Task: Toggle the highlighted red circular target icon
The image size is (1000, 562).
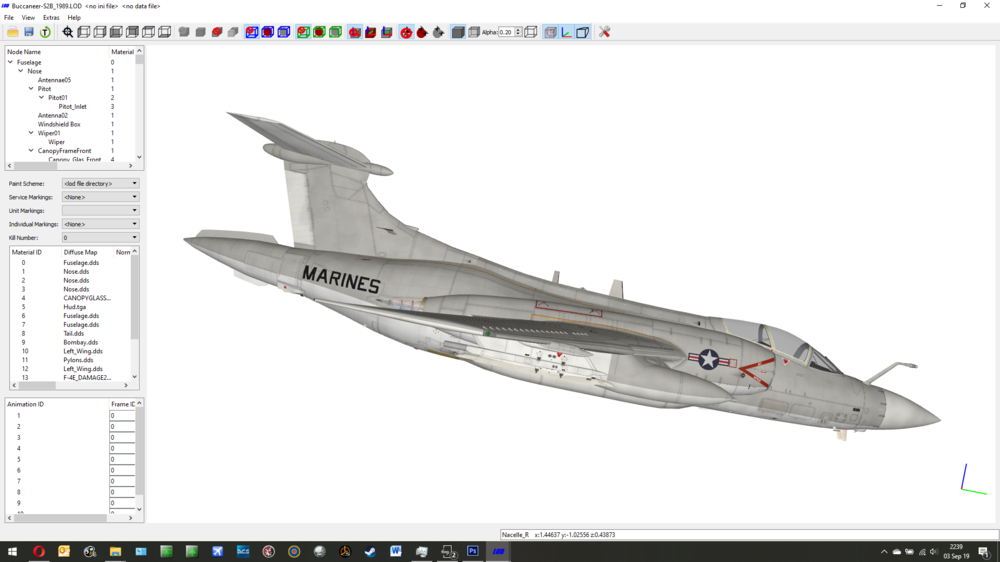Action: pos(406,32)
